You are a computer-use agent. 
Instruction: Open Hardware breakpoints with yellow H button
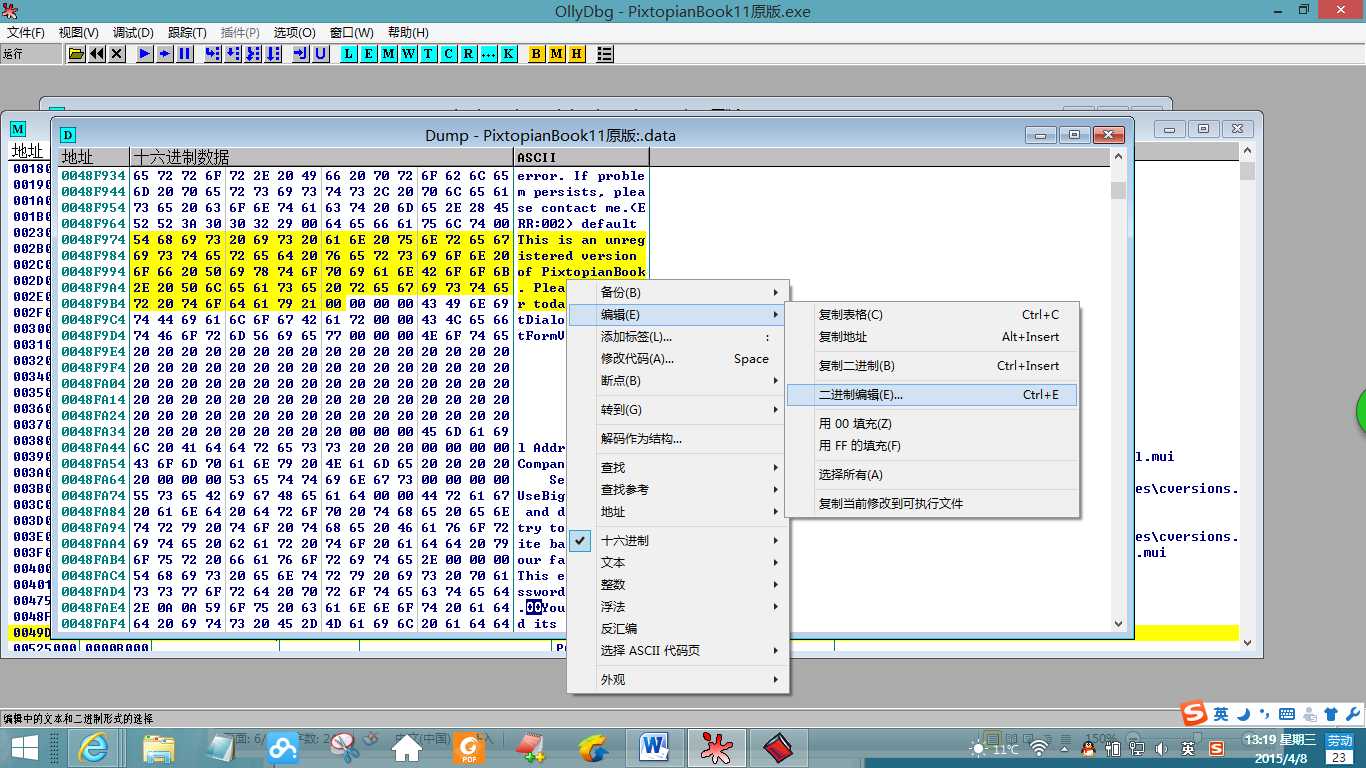576,54
